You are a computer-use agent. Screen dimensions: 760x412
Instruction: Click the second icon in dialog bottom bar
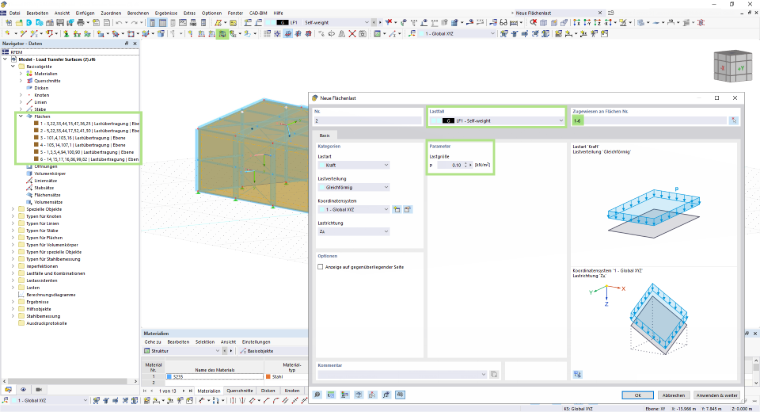[x=331, y=395]
